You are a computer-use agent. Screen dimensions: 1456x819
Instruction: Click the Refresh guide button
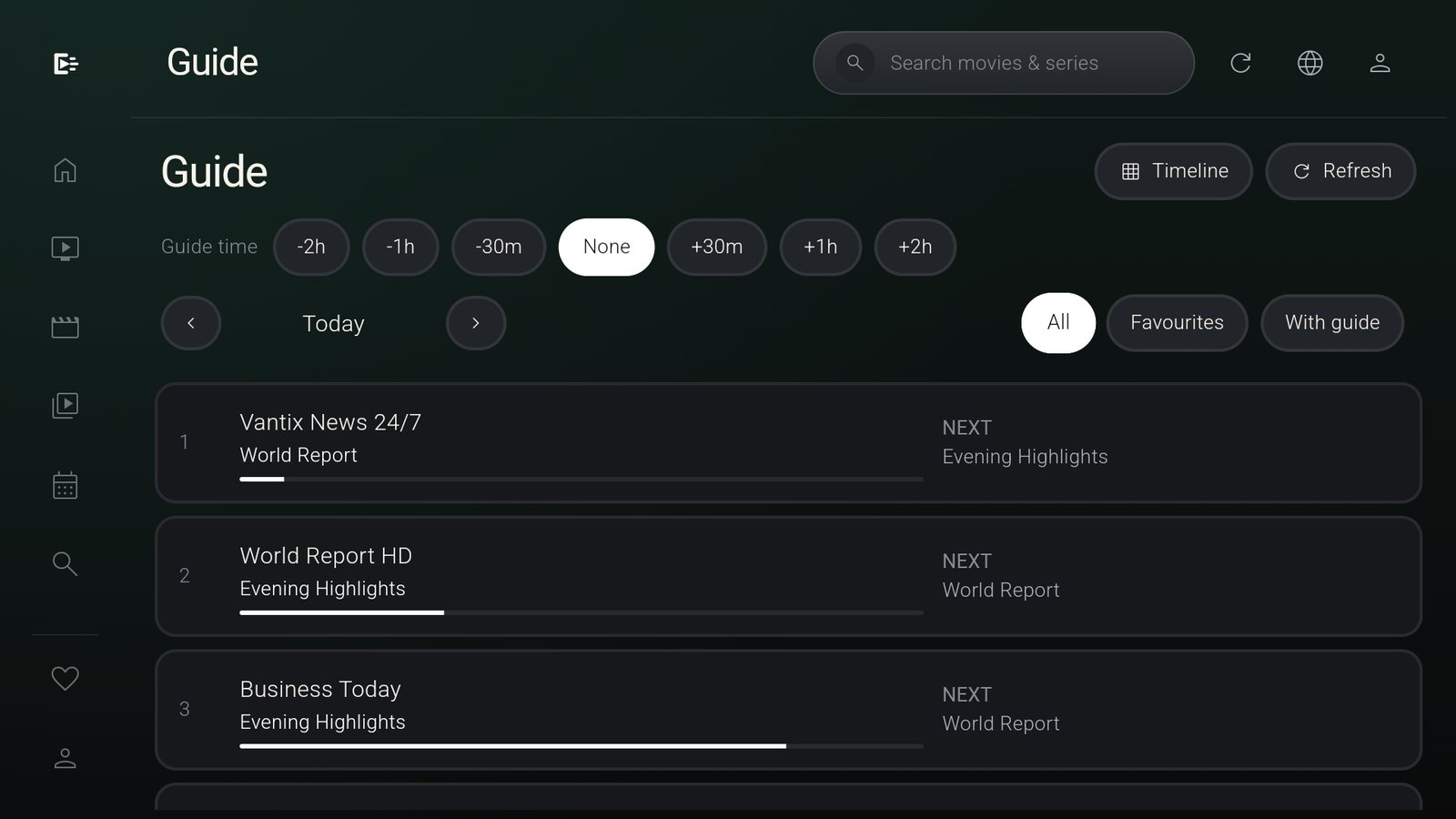[x=1341, y=171]
